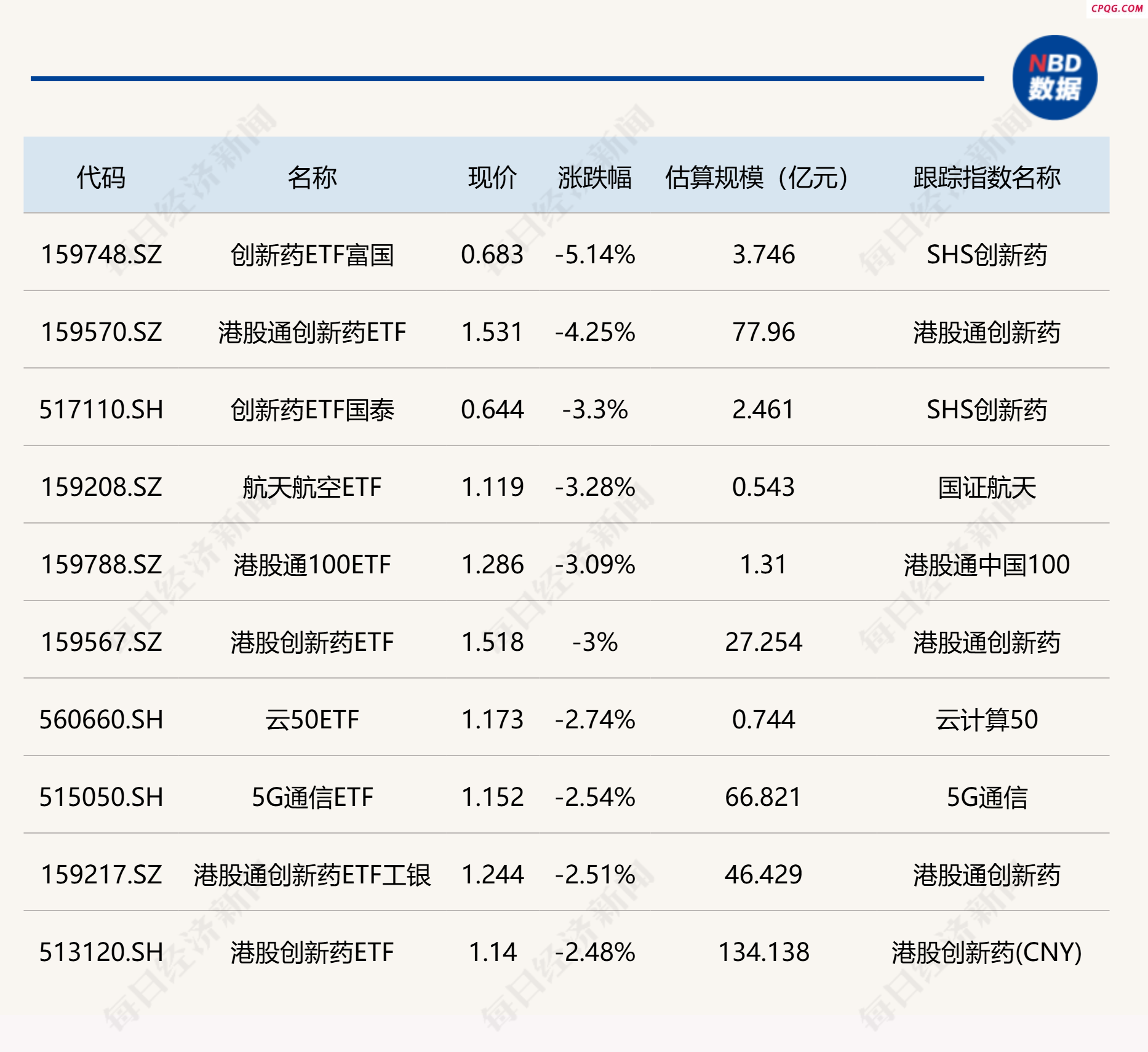
Task: Click the change value -3.3%
Action: click(x=595, y=409)
